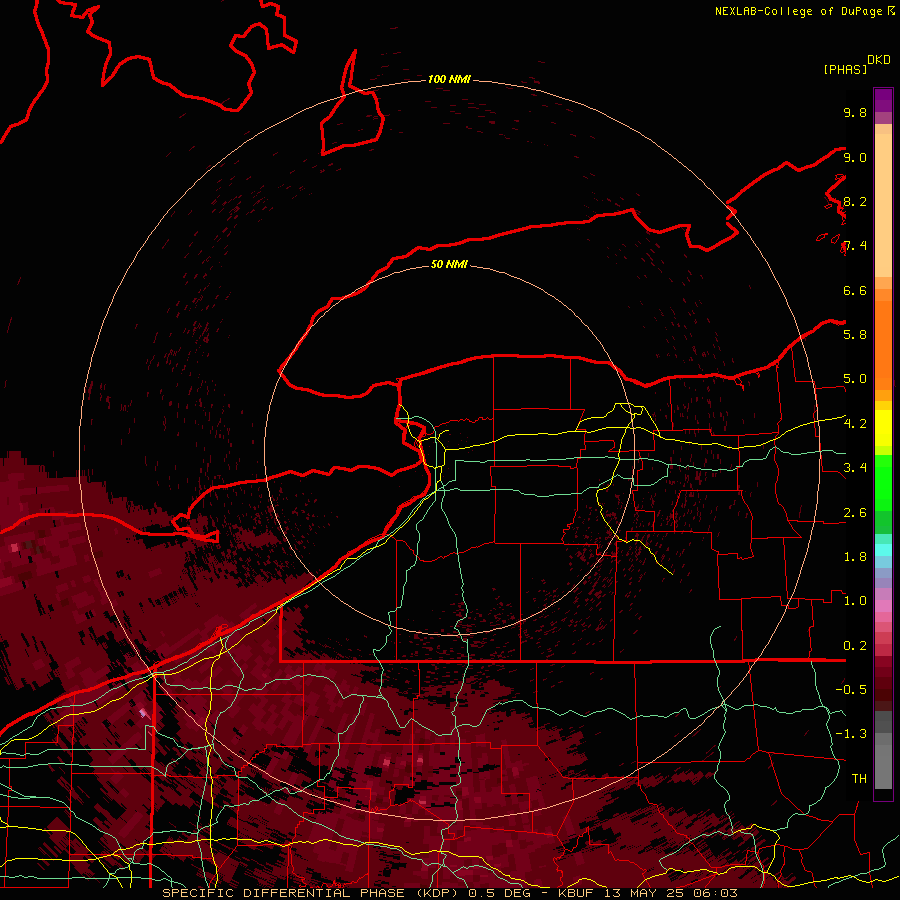Click the yellow segment of the color bar
Screen dimensions: 900x900
click(883, 428)
